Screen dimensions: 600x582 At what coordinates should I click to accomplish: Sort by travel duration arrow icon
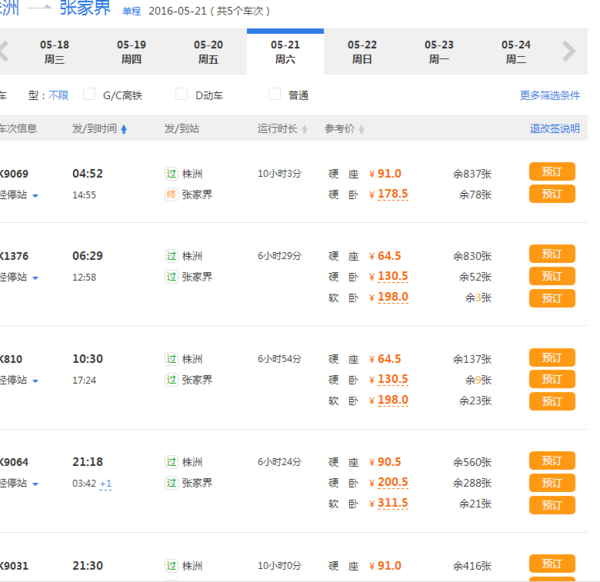tap(305, 129)
